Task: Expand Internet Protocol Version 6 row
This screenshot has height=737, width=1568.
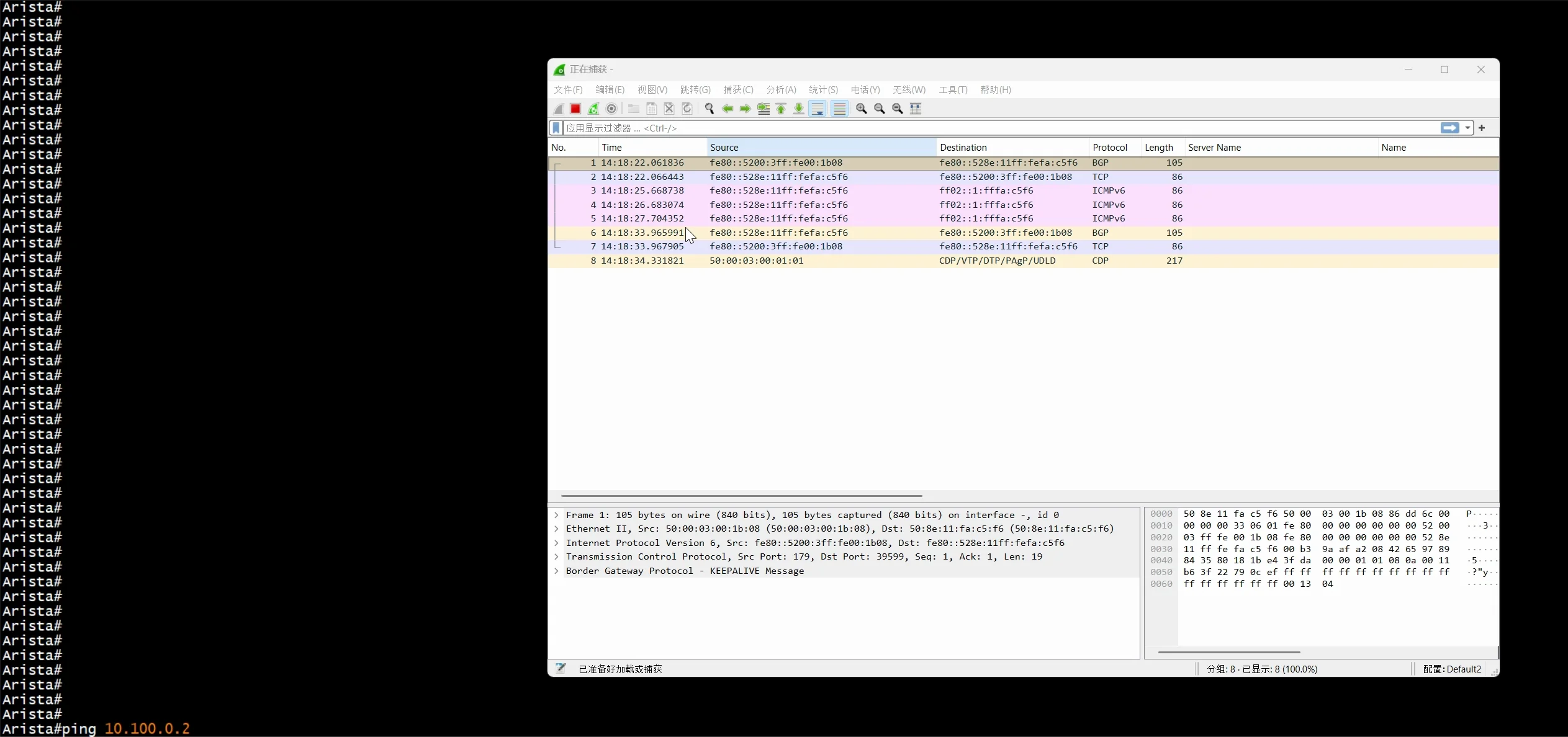Action: coord(557,543)
